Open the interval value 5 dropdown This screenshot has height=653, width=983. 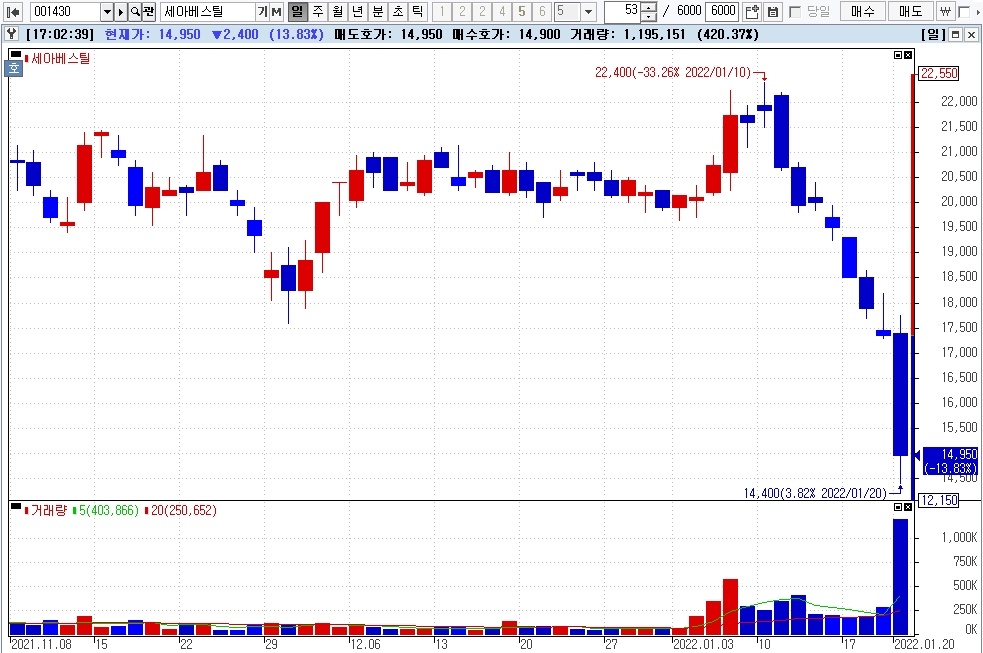pyautogui.click(x=588, y=11)
